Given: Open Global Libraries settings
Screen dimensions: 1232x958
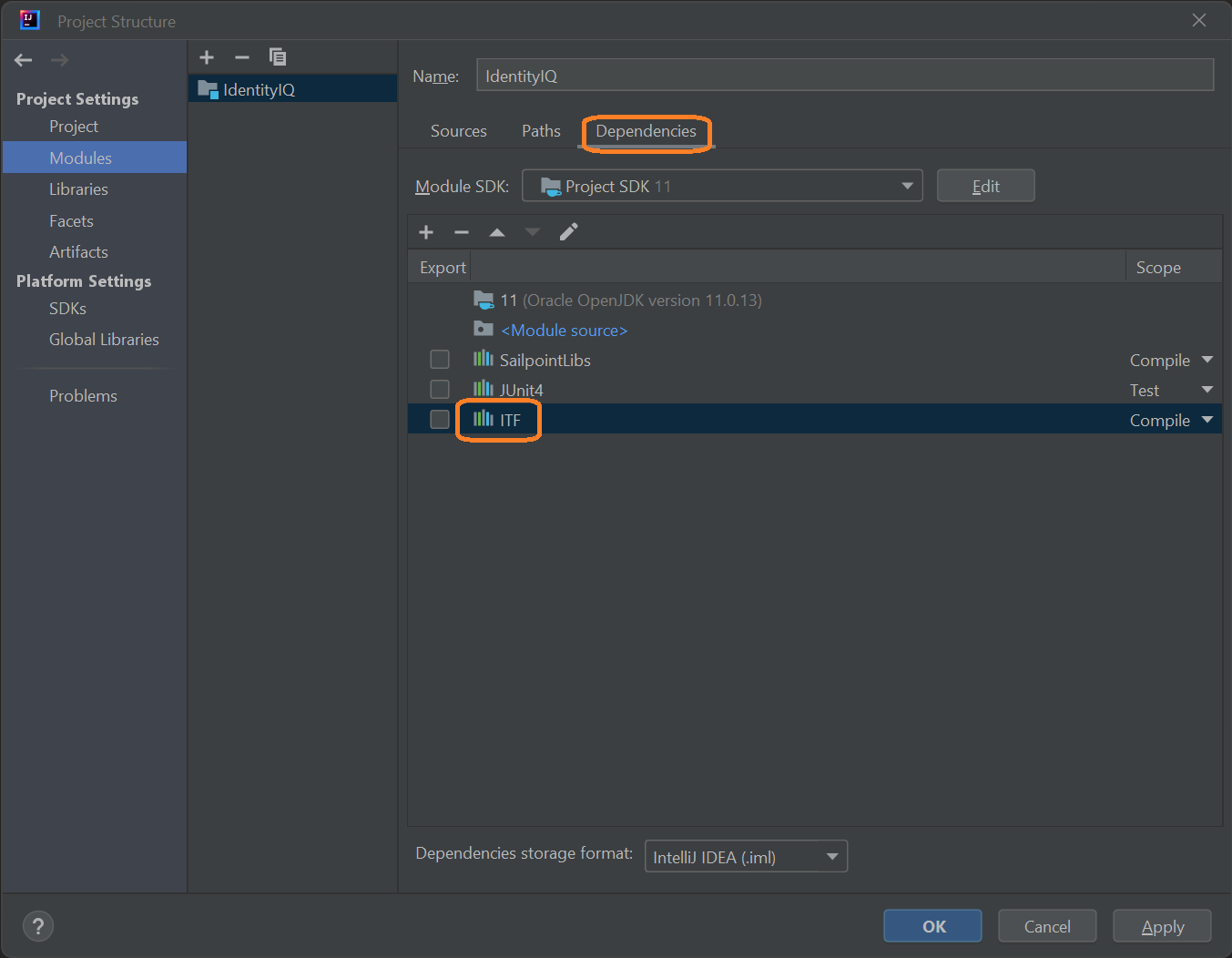Looking at the screenshot, I should click(104, 340).
